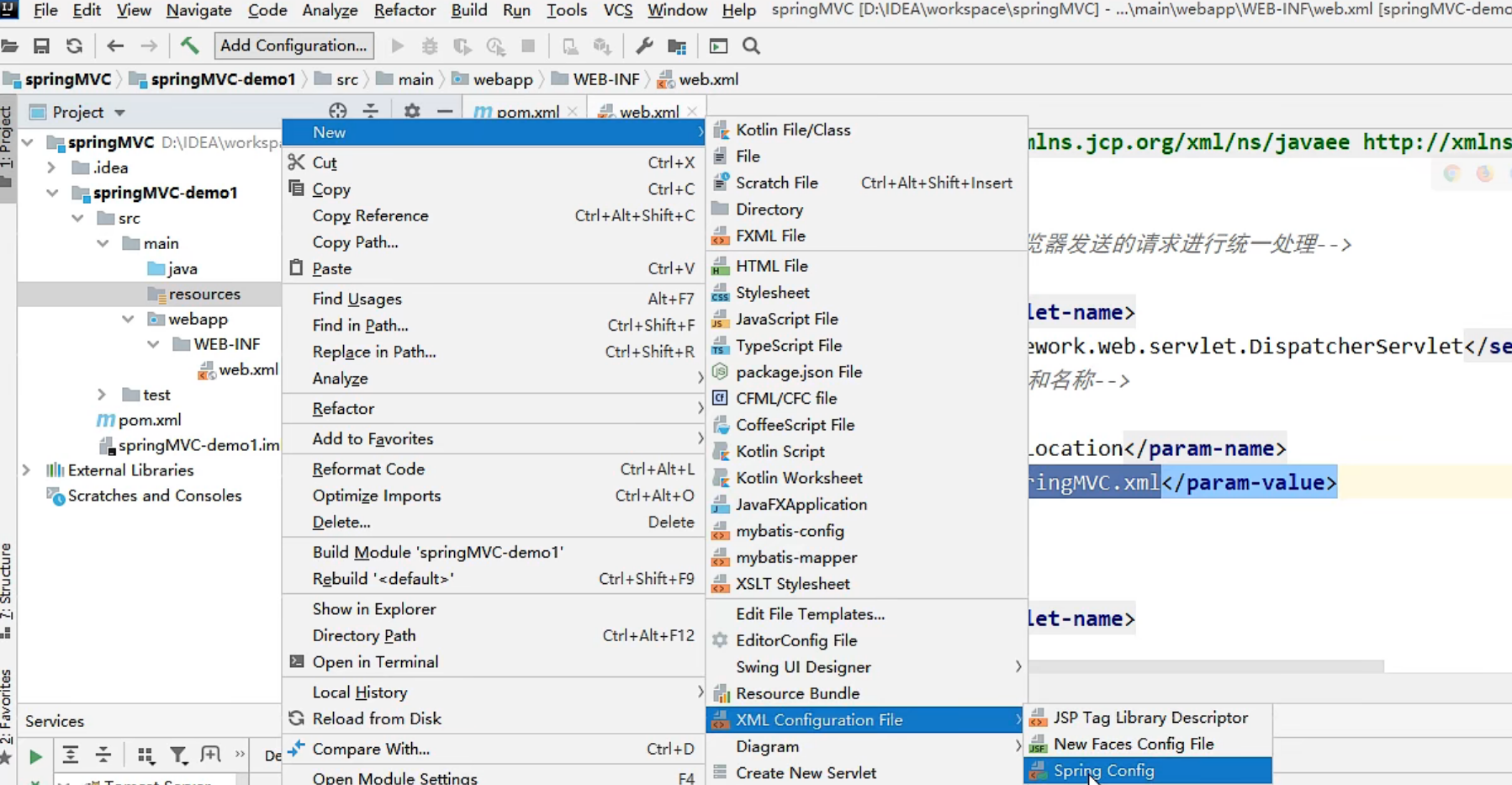
Task: Click the Add Configuration... button
Action: pos(293,45)
